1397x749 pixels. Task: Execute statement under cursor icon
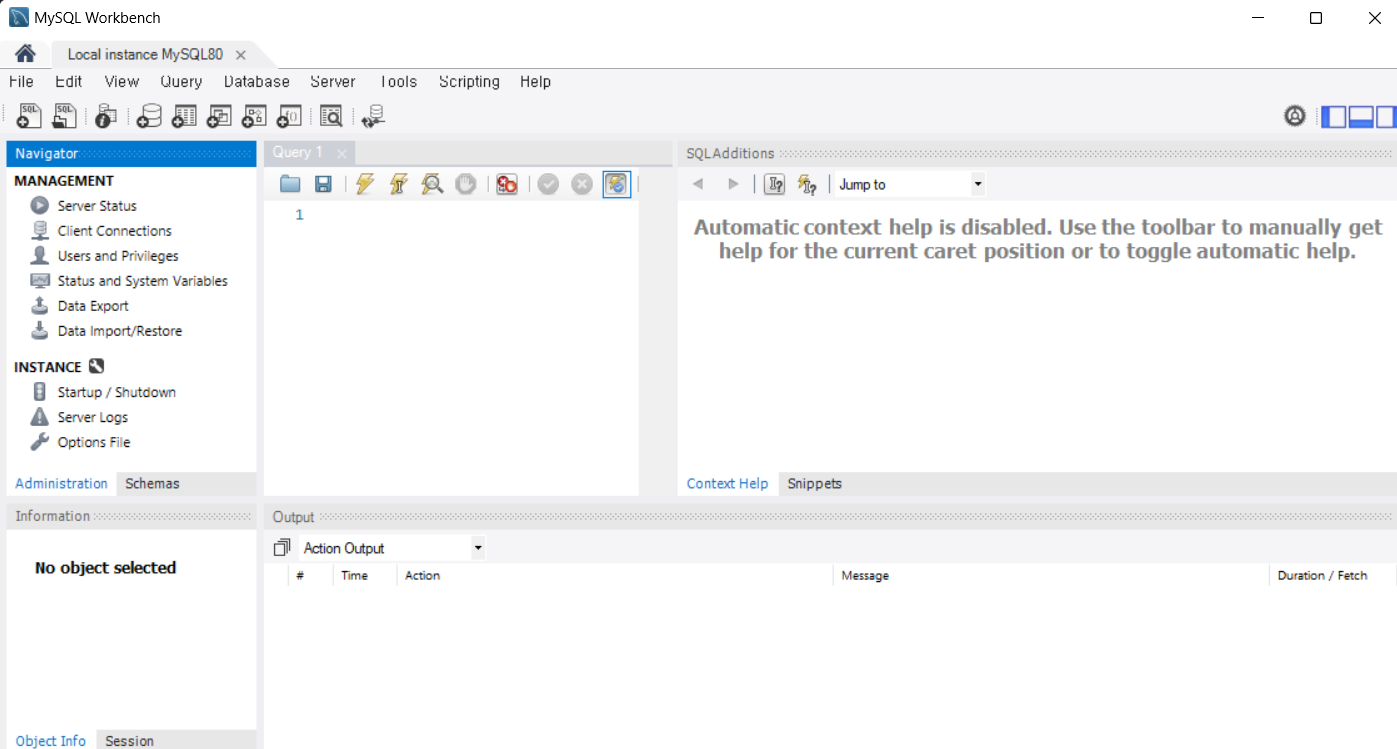click(x=398, y=184)
